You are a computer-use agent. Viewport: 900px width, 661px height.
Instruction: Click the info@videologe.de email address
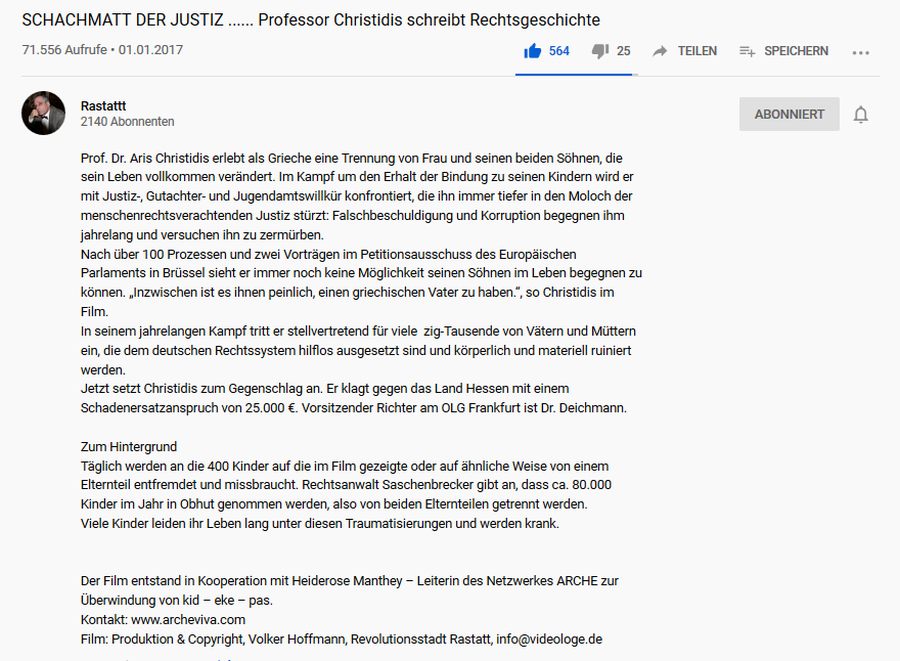click(549, 639)
